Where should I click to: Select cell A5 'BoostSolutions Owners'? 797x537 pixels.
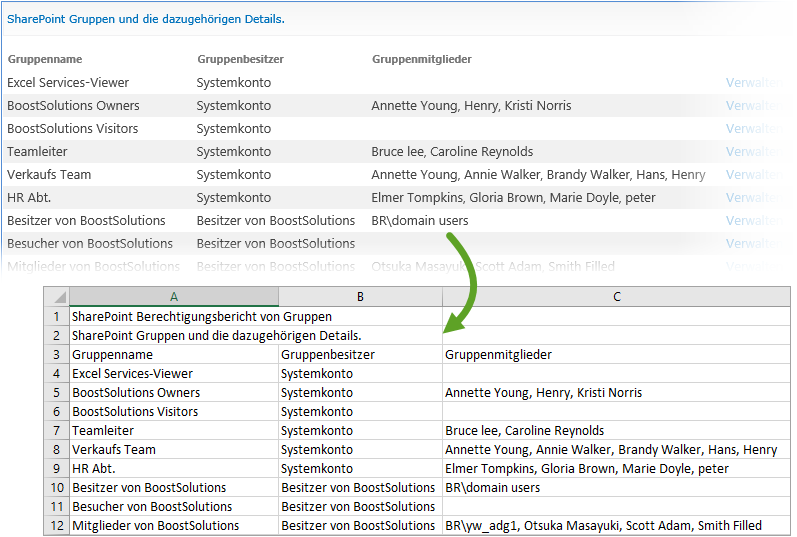click(x=174, y=393)
